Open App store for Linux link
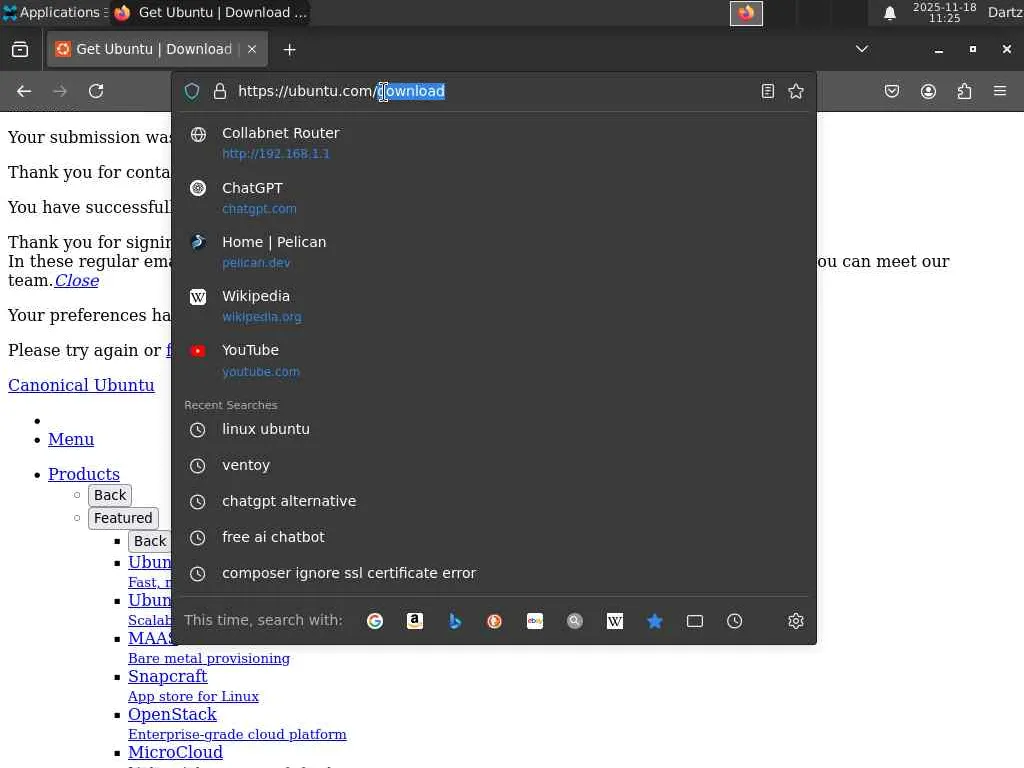The height and width of the screenshot is (768, 1024). point(193,697)
